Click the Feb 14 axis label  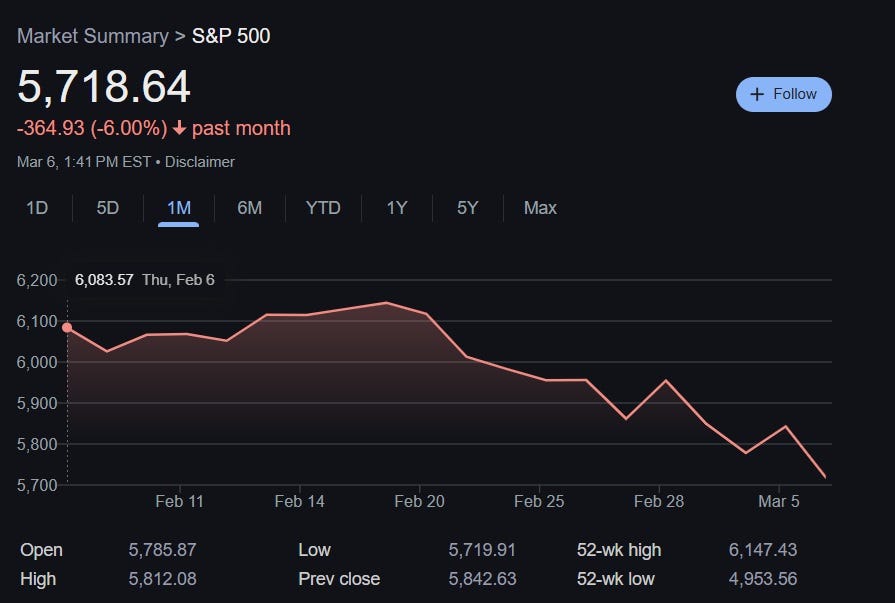(x=299, y=501)
